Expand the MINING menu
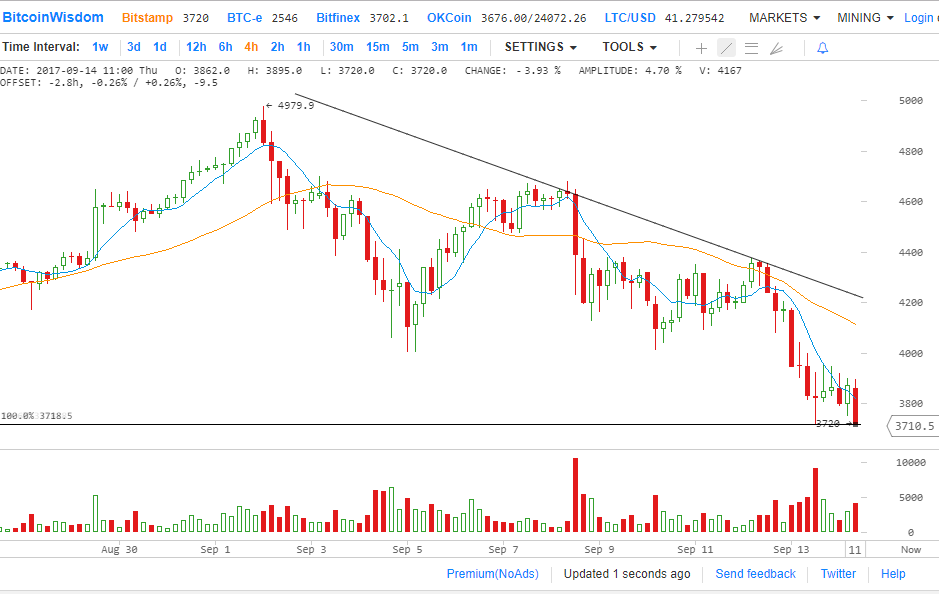939x594 pixels. pyautogui.click(x=865, y=18)
